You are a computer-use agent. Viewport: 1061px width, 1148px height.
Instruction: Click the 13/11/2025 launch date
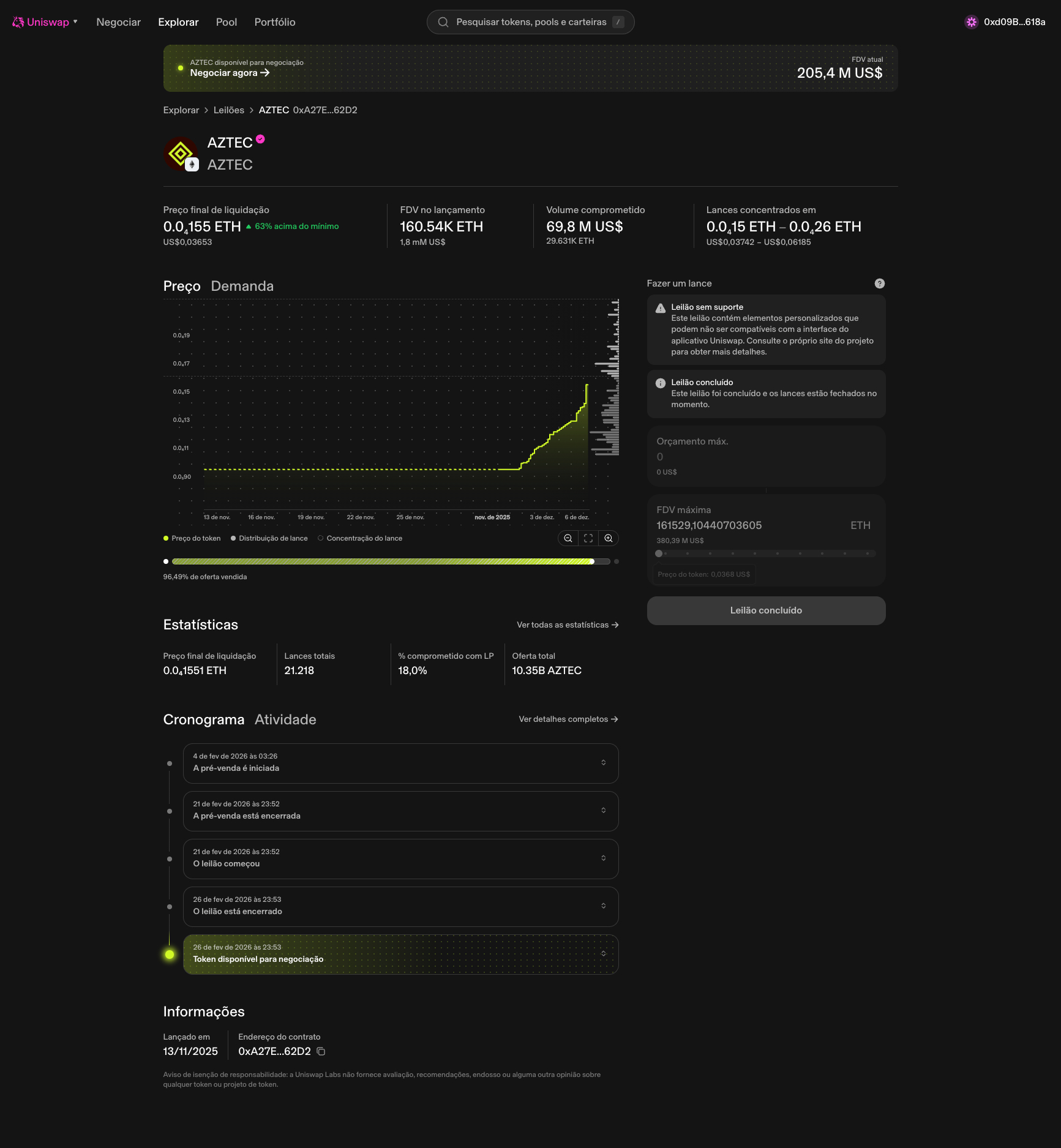pyautogui.click(x=190, y=1051)
